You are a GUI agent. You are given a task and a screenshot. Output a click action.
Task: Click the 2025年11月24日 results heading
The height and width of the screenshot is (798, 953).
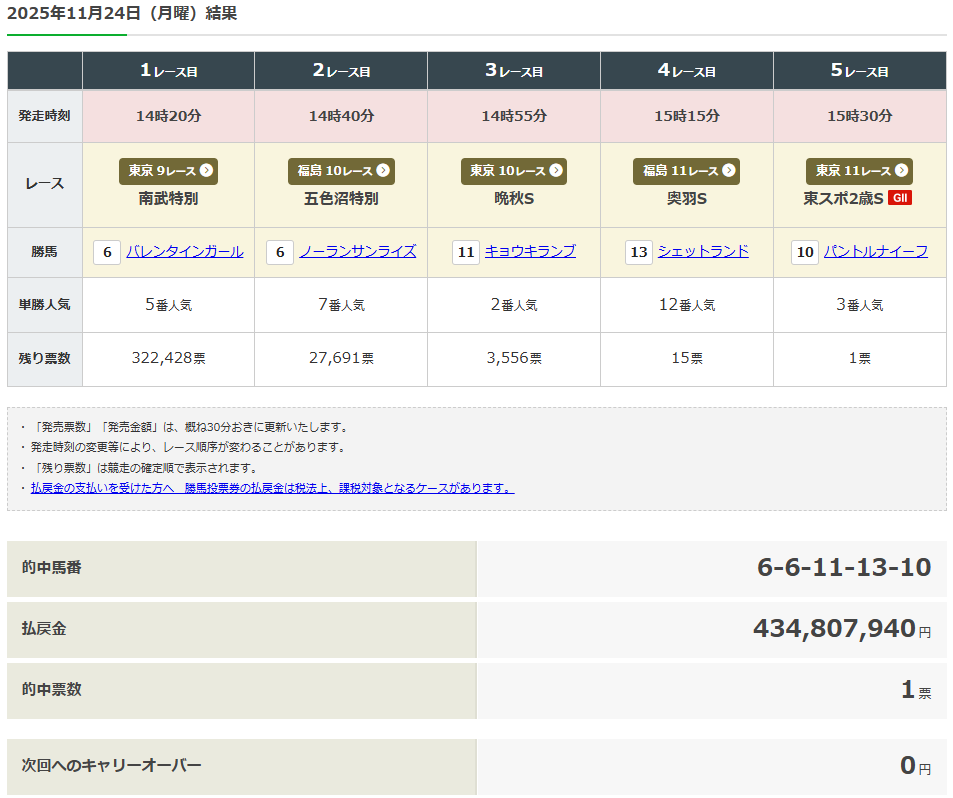click(122, 14)
